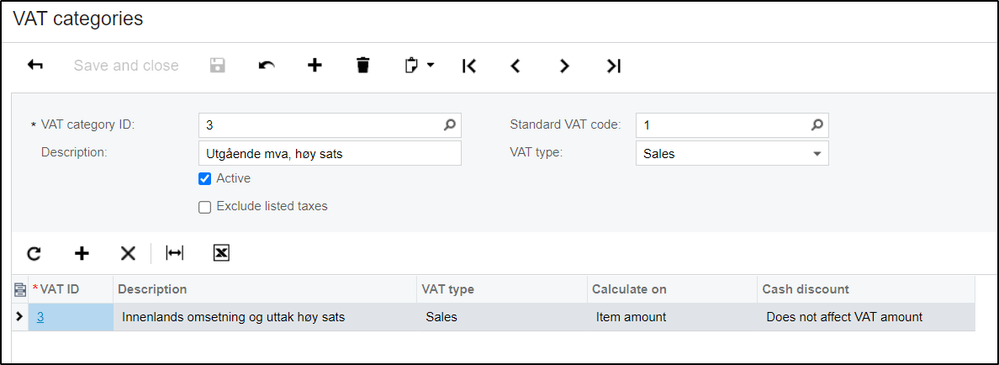This screenshot has height=365, width=999.
Task: Click the VAT type column header
Action: 502,289
